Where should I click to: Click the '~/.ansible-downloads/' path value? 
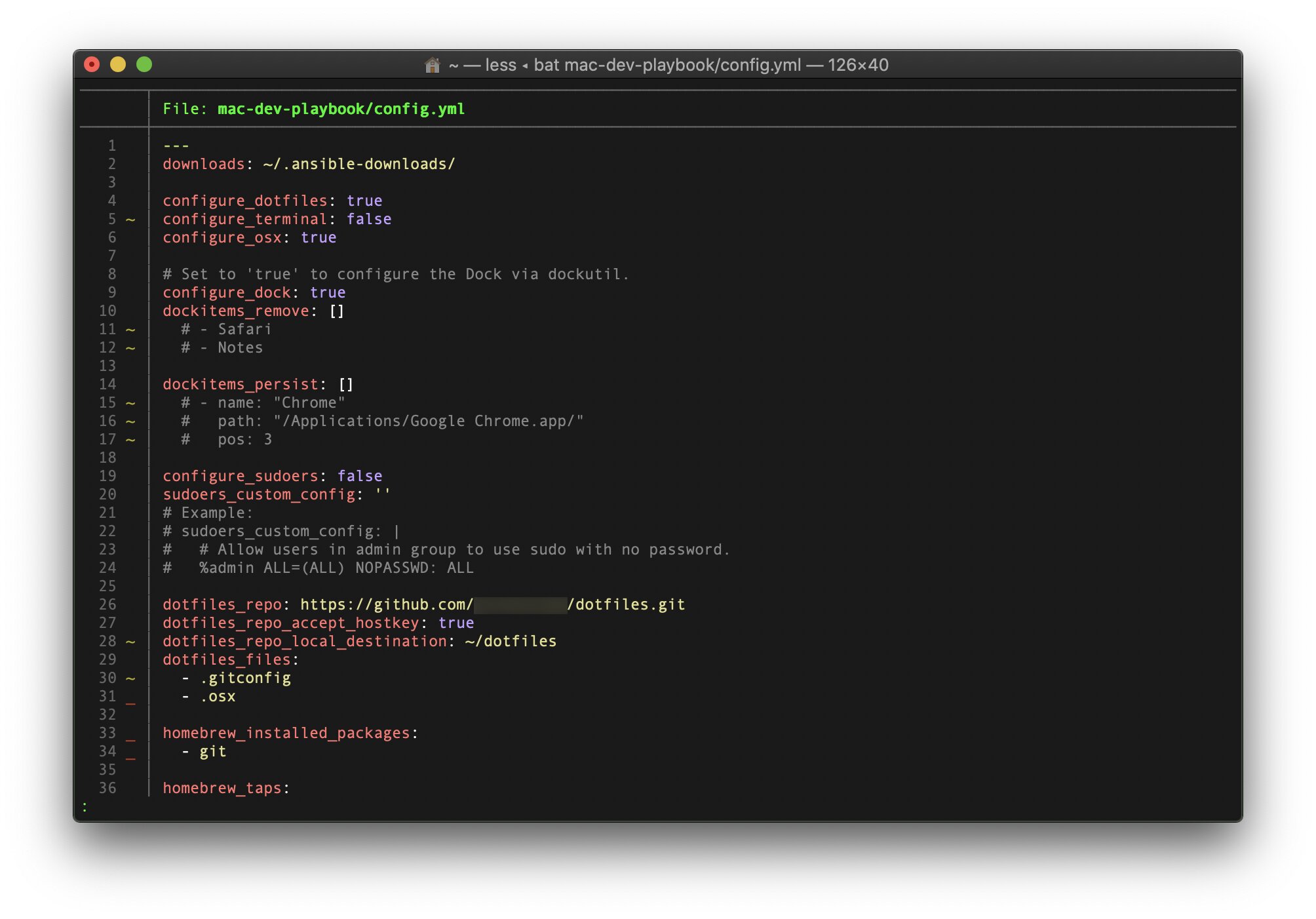(x=359, y=164)
